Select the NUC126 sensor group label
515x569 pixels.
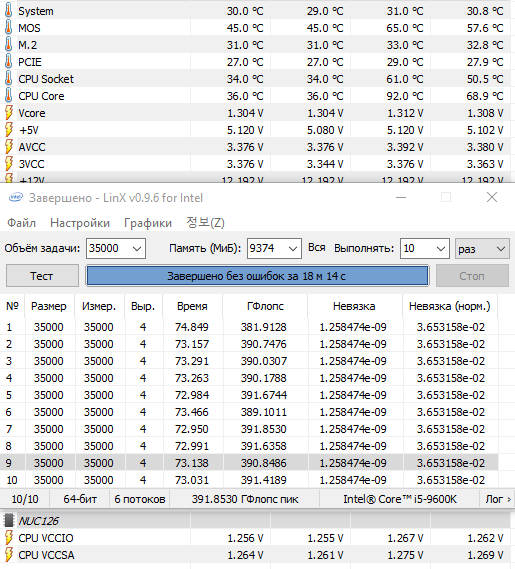pyautogui.click(x=38, y=521)
